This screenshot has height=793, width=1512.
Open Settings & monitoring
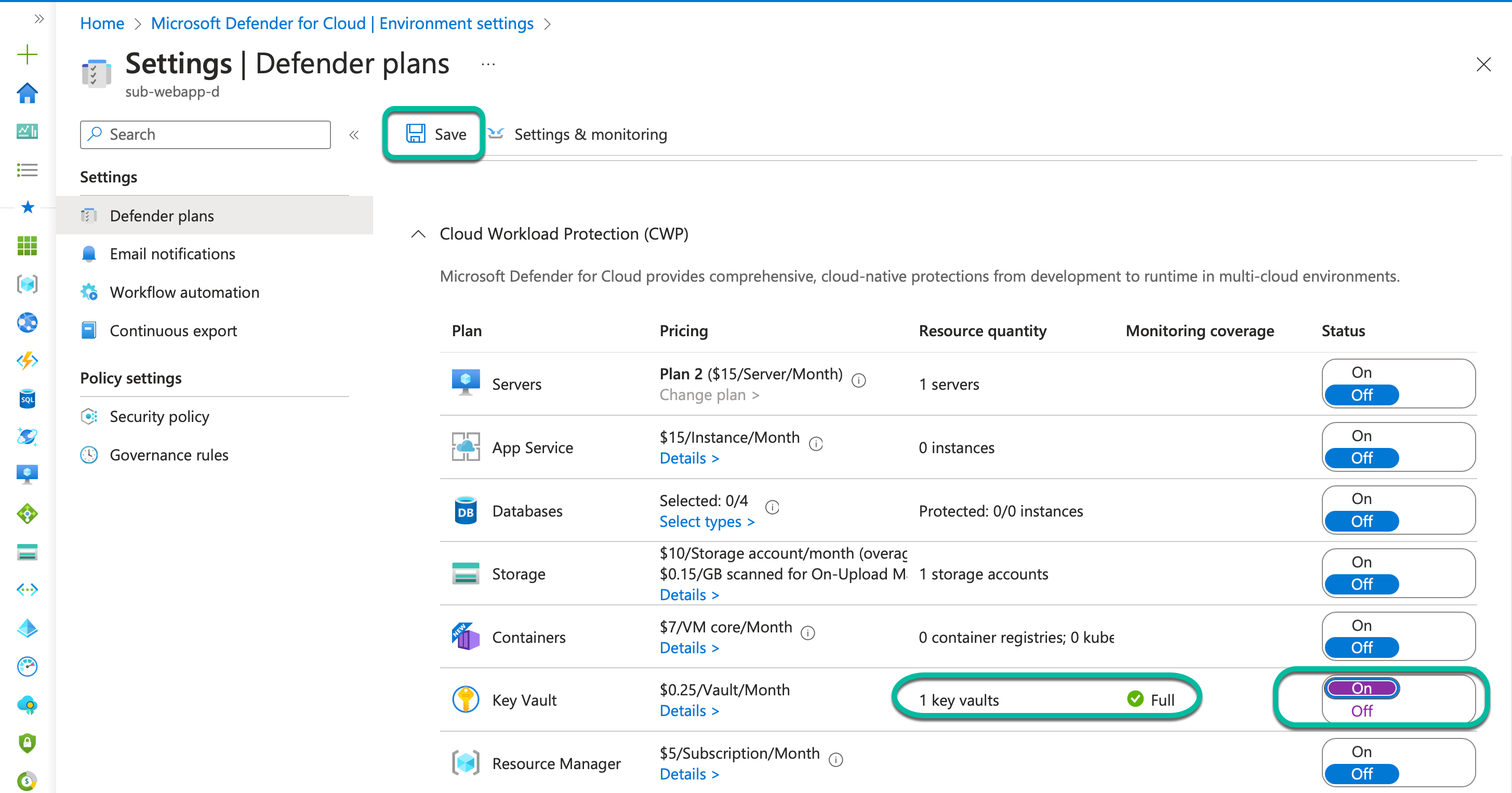[x=578, y=135]
